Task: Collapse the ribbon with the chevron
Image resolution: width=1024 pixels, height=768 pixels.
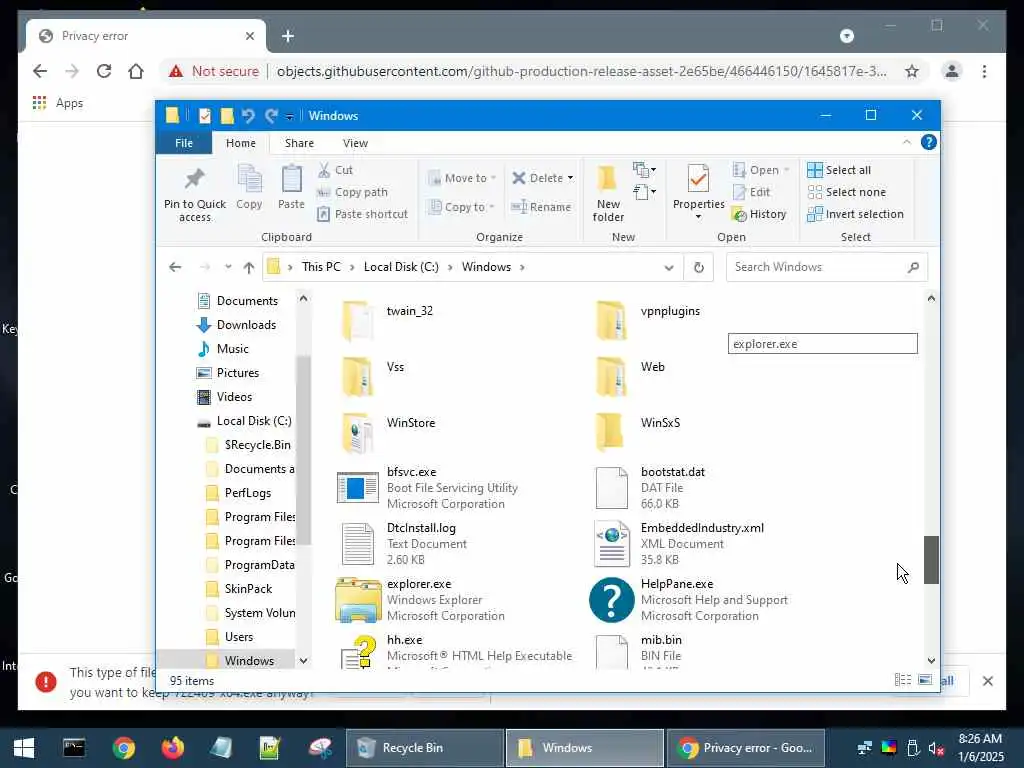Action: [x=906, y=142]
